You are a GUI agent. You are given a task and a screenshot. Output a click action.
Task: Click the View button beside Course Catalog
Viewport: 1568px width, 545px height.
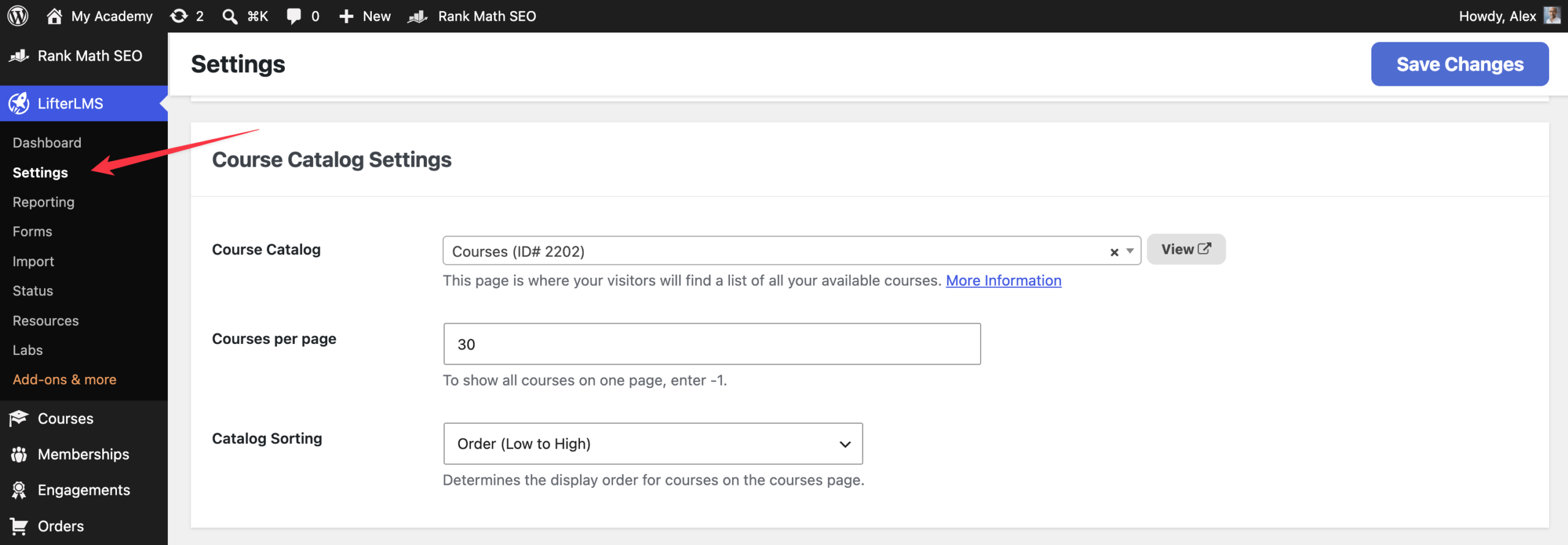(x=1186, y=249)
